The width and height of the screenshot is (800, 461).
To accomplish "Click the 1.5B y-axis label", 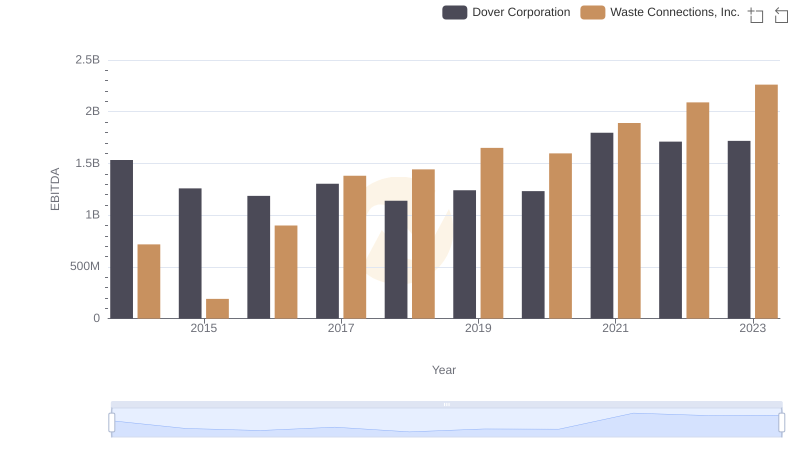I will pyautogui.click(x=88, y=164).
